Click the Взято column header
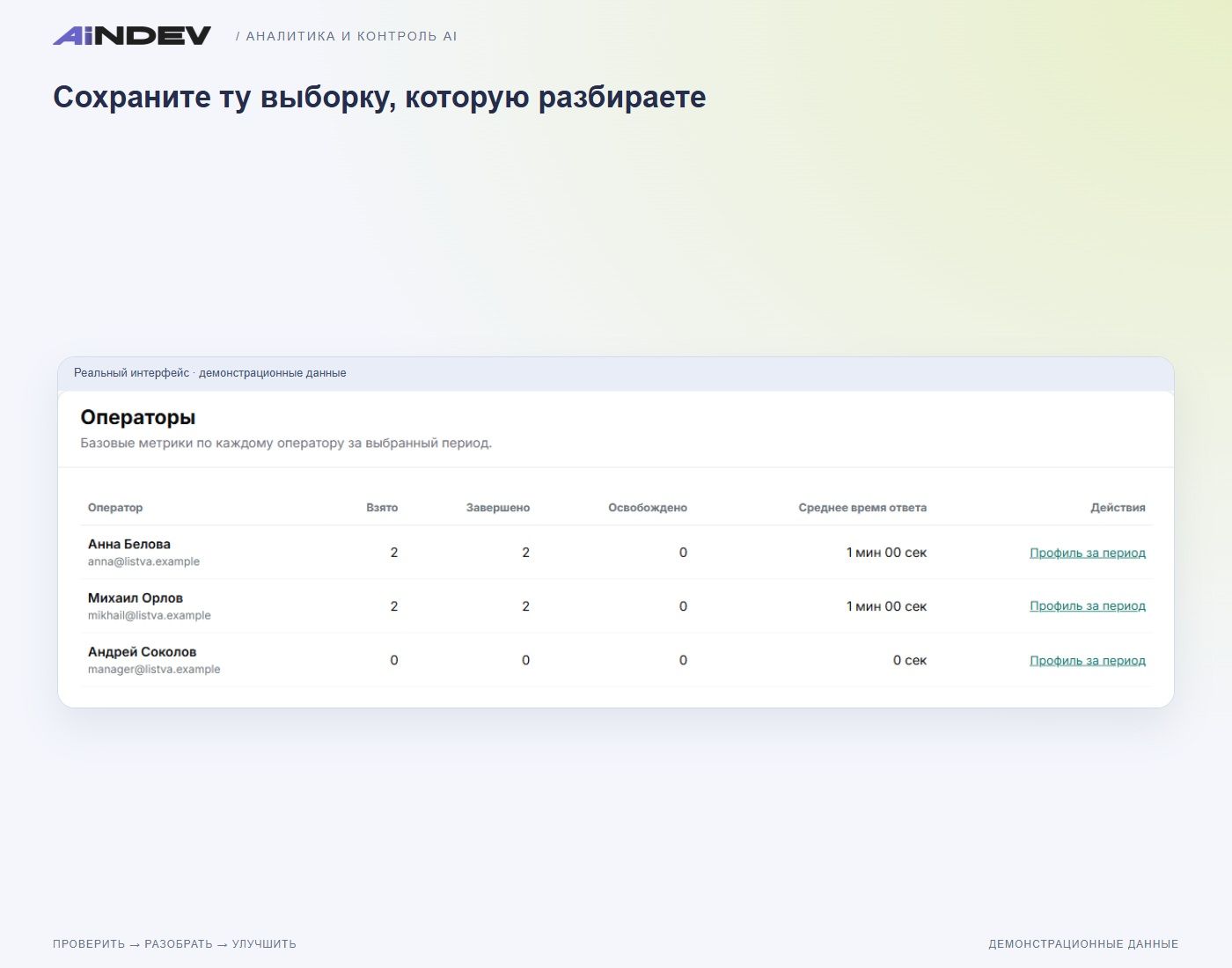Image resolution: width=1232 pixels, height=968 pixels. pyautogui.click(x=382, y=508)
